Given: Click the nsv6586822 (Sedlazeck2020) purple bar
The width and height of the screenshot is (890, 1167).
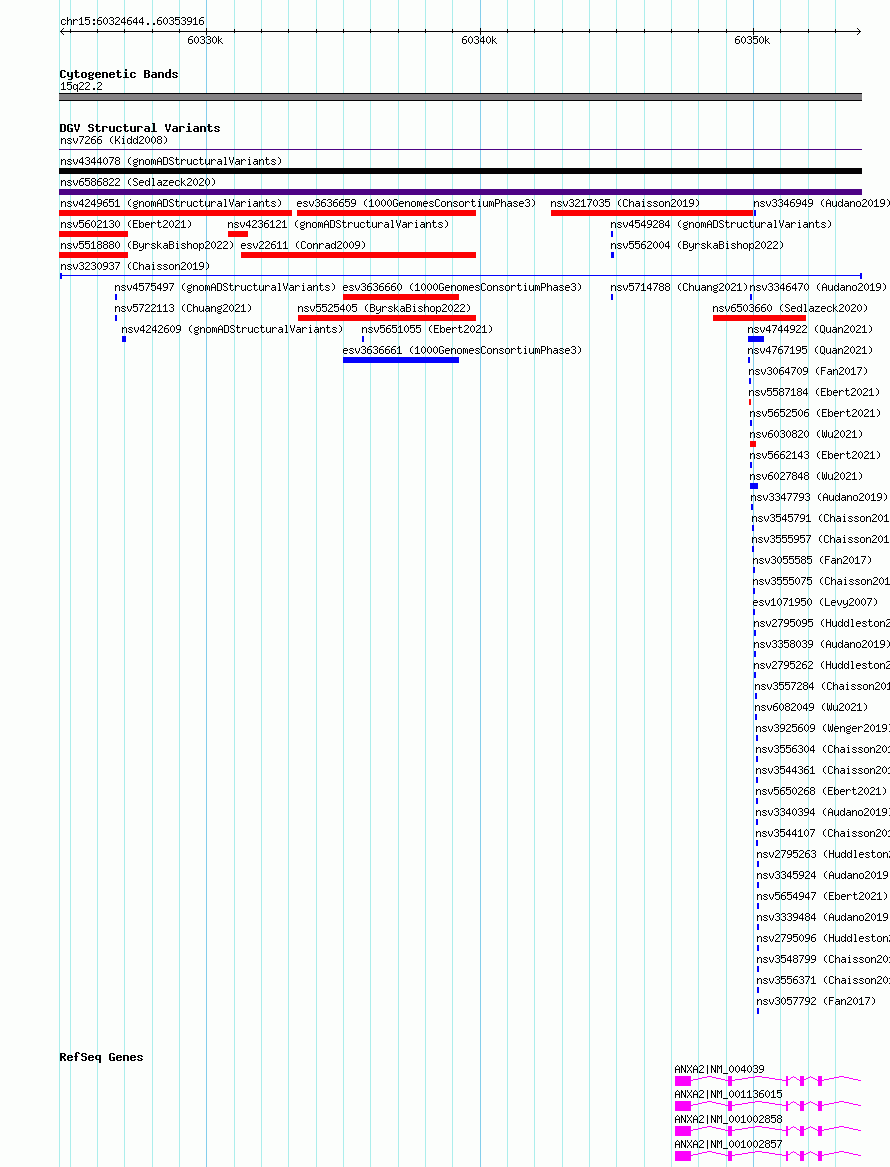Looking at the screenshot, I should [461, 192].
